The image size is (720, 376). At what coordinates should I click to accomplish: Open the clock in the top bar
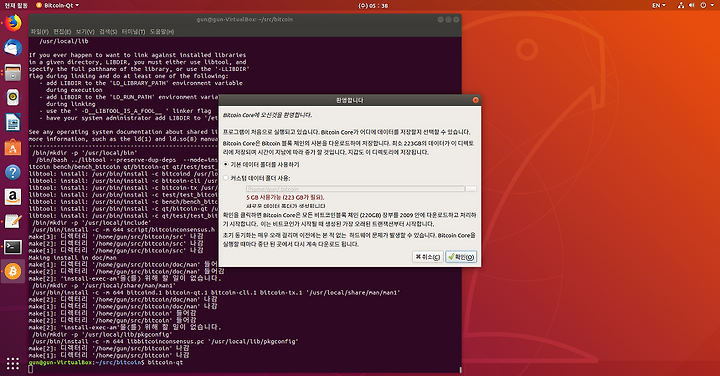click(x=373, y=6)
